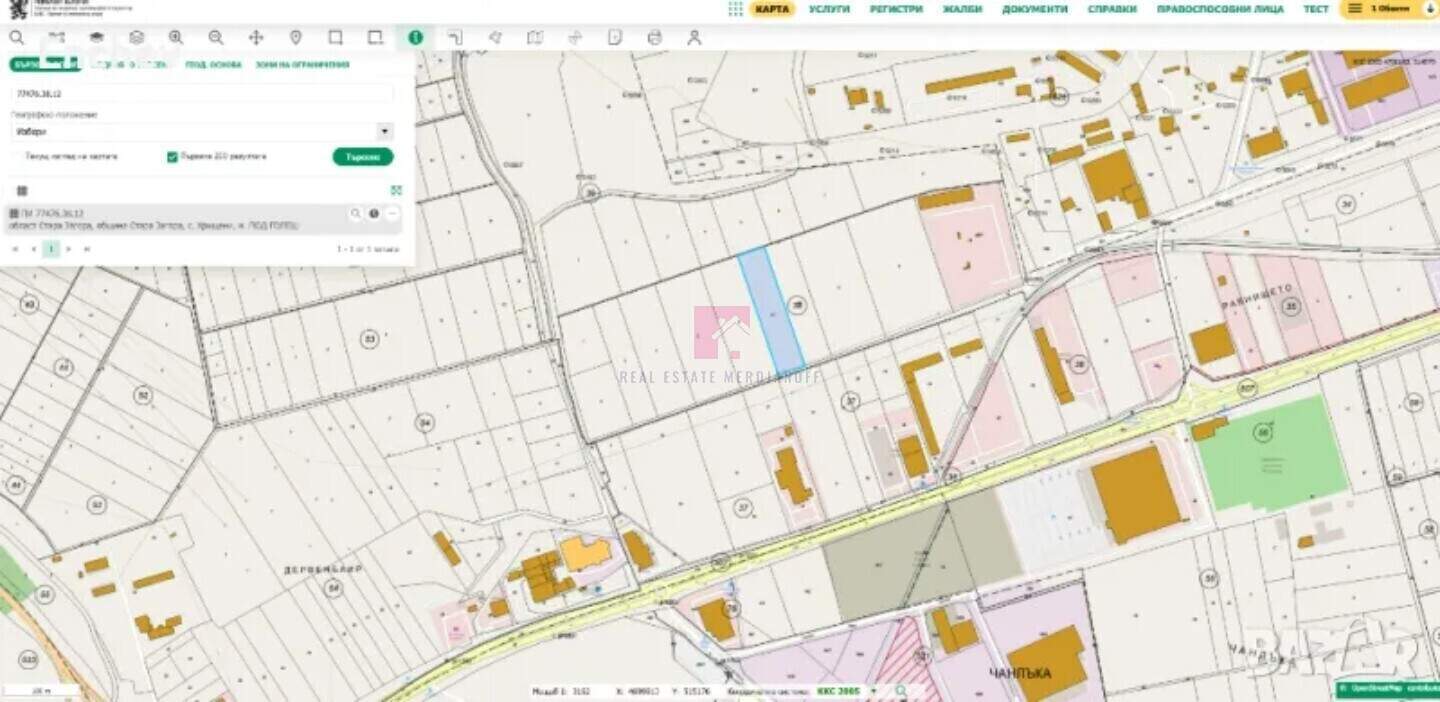Select the crosshair coordinates tool
The image size is (1440, 702).
coord(575,38)
